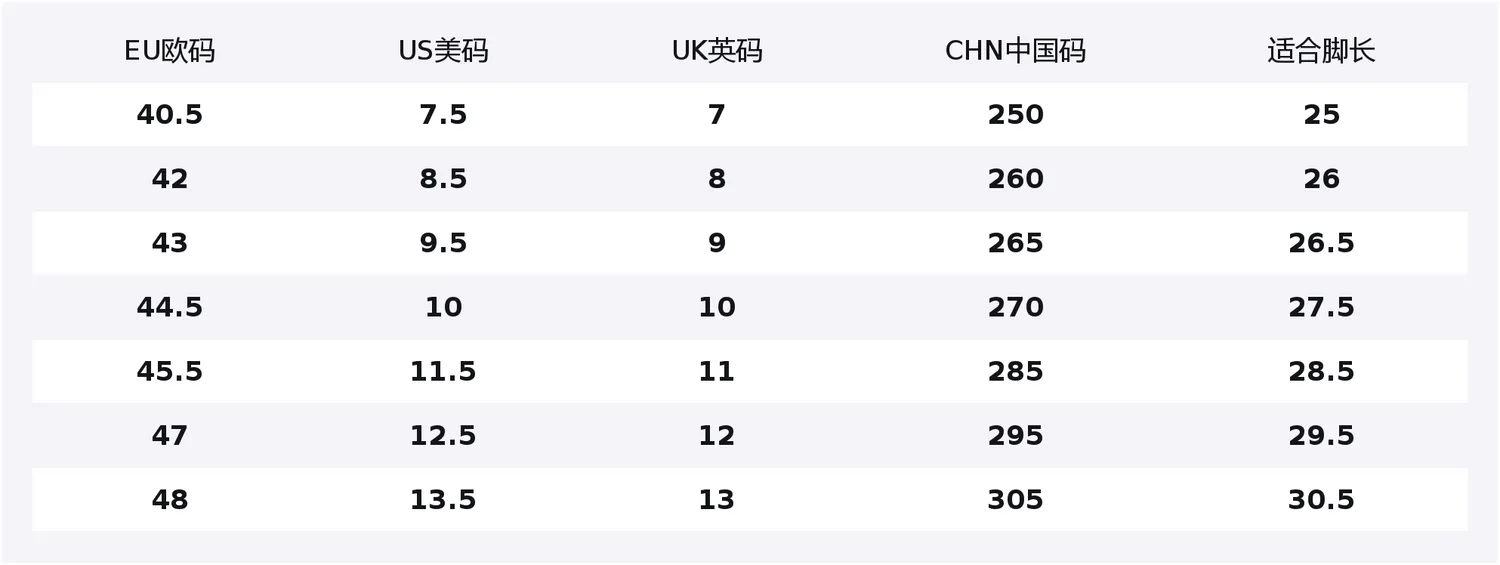Click the 适合脚长 column header
The width and height of the screenshot is (1500, 565).
[x=1321, y=51]
